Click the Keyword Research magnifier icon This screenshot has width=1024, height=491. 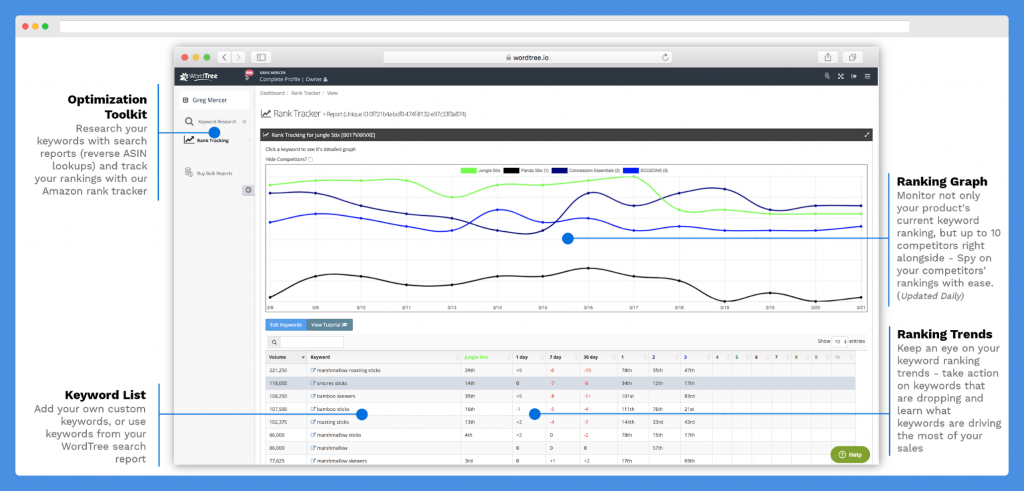[x=189, y=121]
